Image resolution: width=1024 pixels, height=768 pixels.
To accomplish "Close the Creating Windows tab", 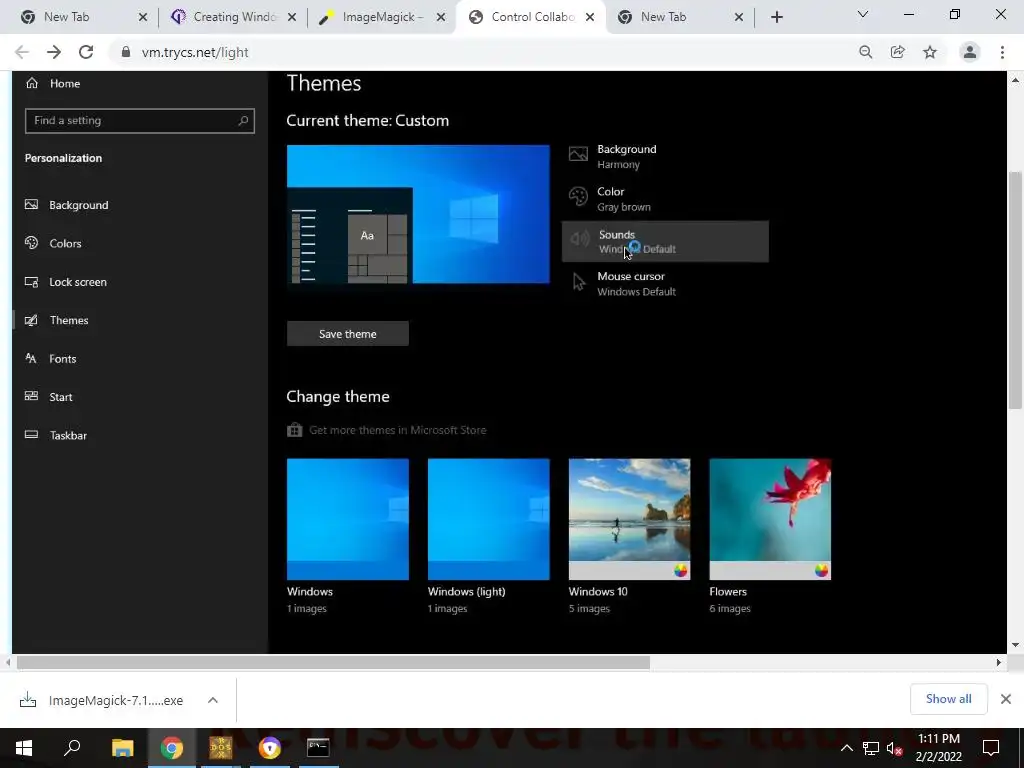I will coord(292,17).
